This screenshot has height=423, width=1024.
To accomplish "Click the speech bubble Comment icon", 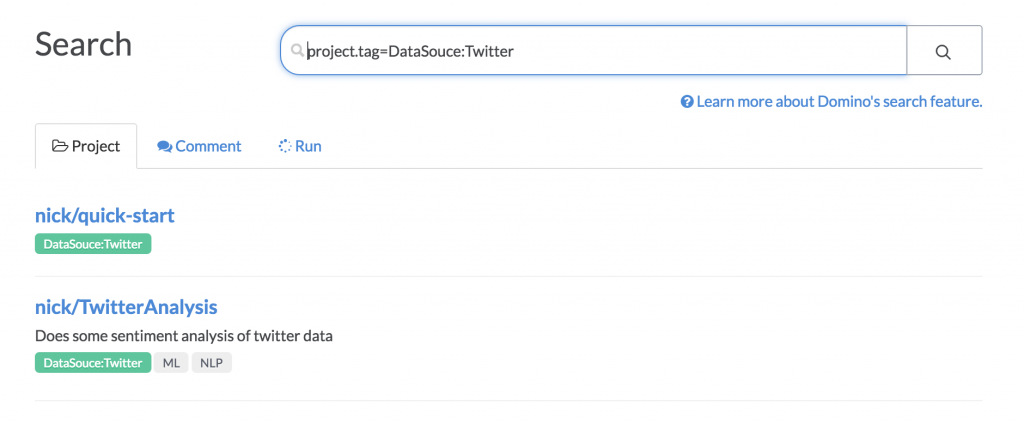I will [x=164, y=146].
